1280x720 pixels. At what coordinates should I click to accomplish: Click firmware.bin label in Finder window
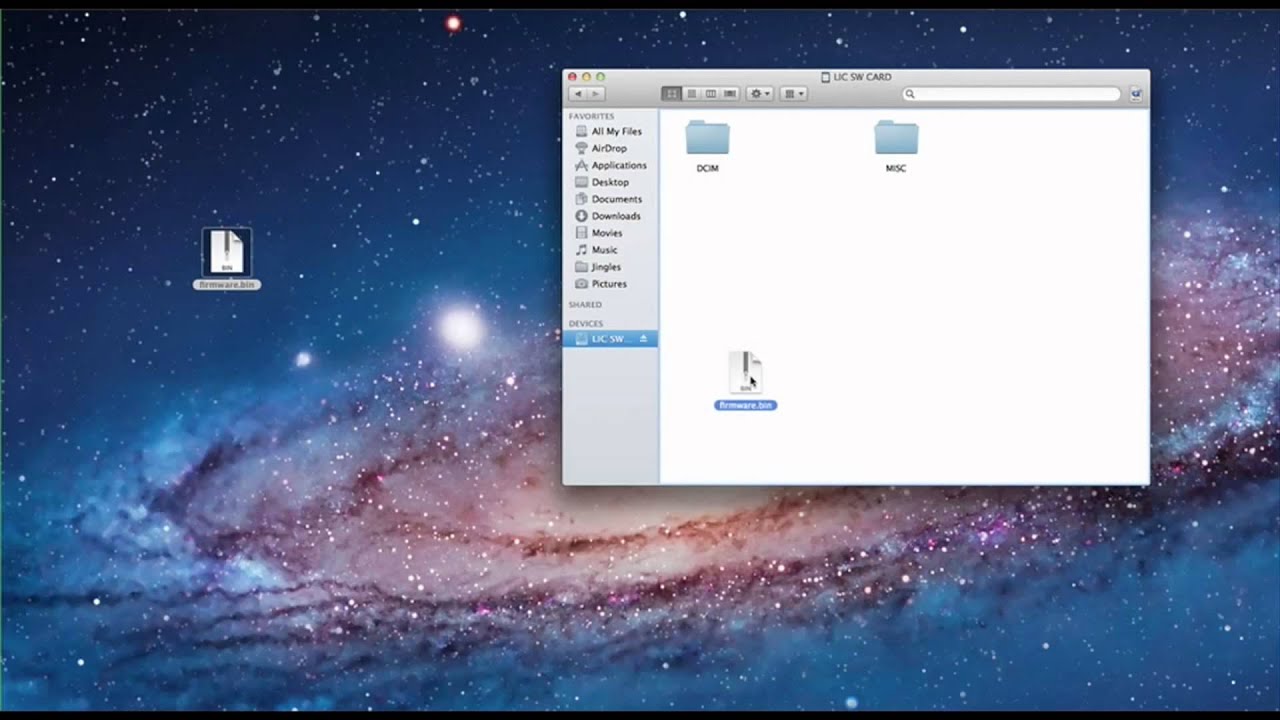point(745,405)
